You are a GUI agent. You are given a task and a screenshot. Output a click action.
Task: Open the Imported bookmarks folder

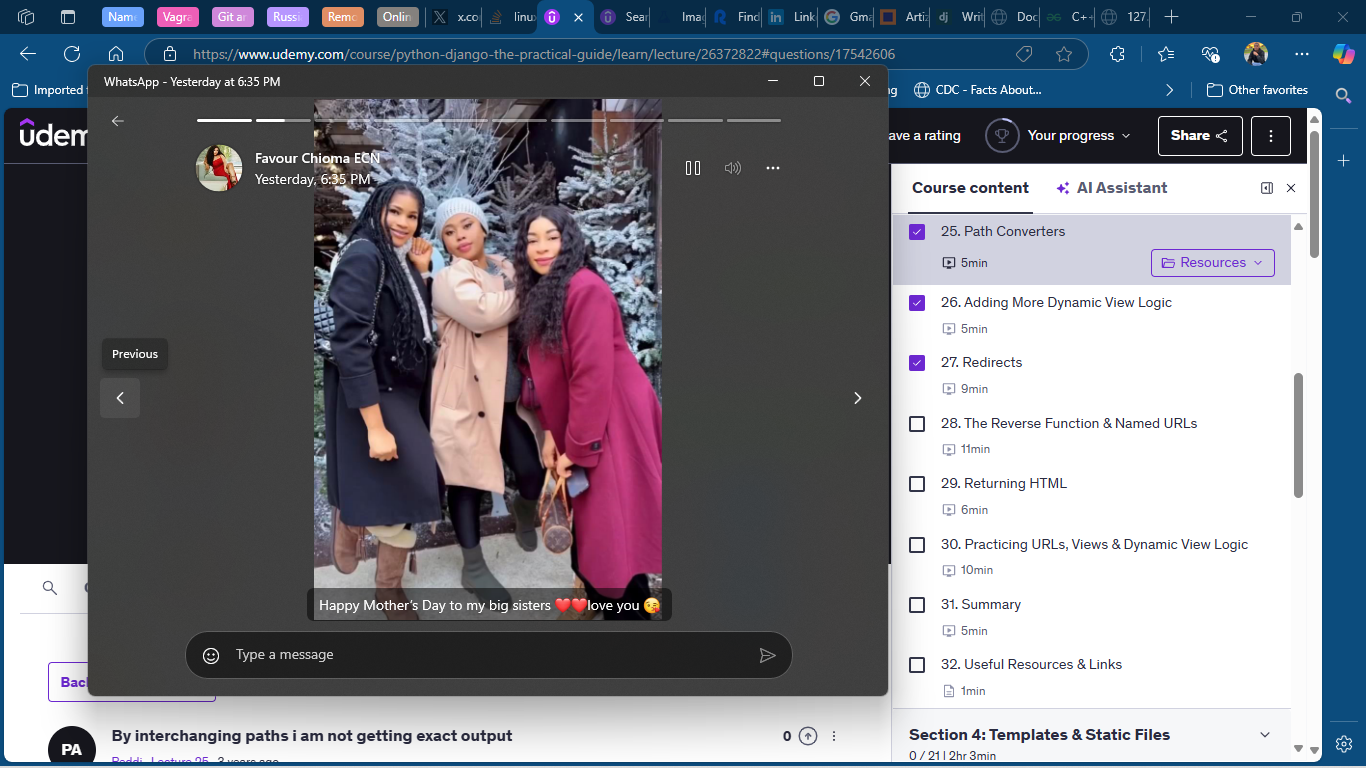point(48,90)
